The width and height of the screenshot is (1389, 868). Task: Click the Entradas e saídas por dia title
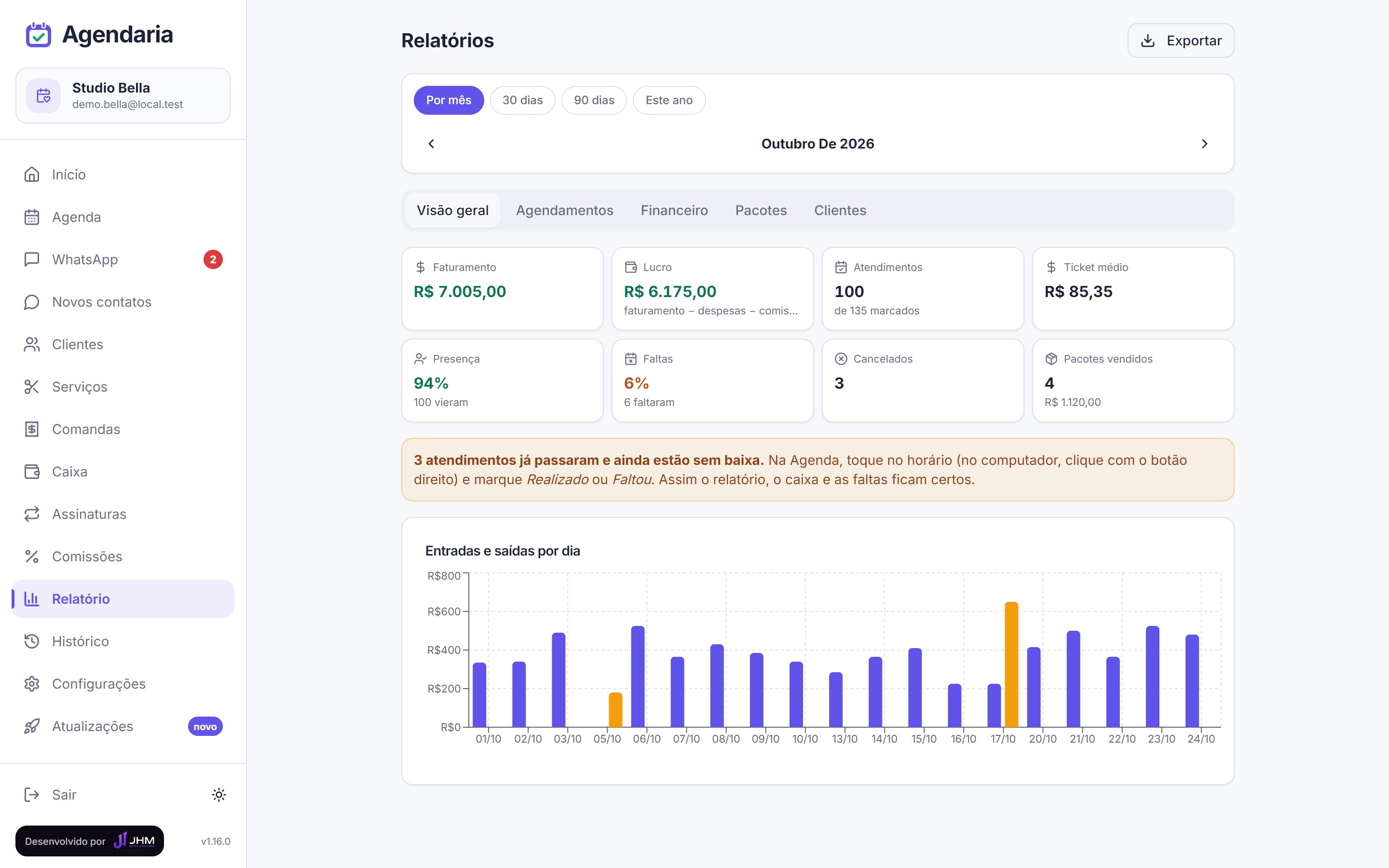pos(502,551)
